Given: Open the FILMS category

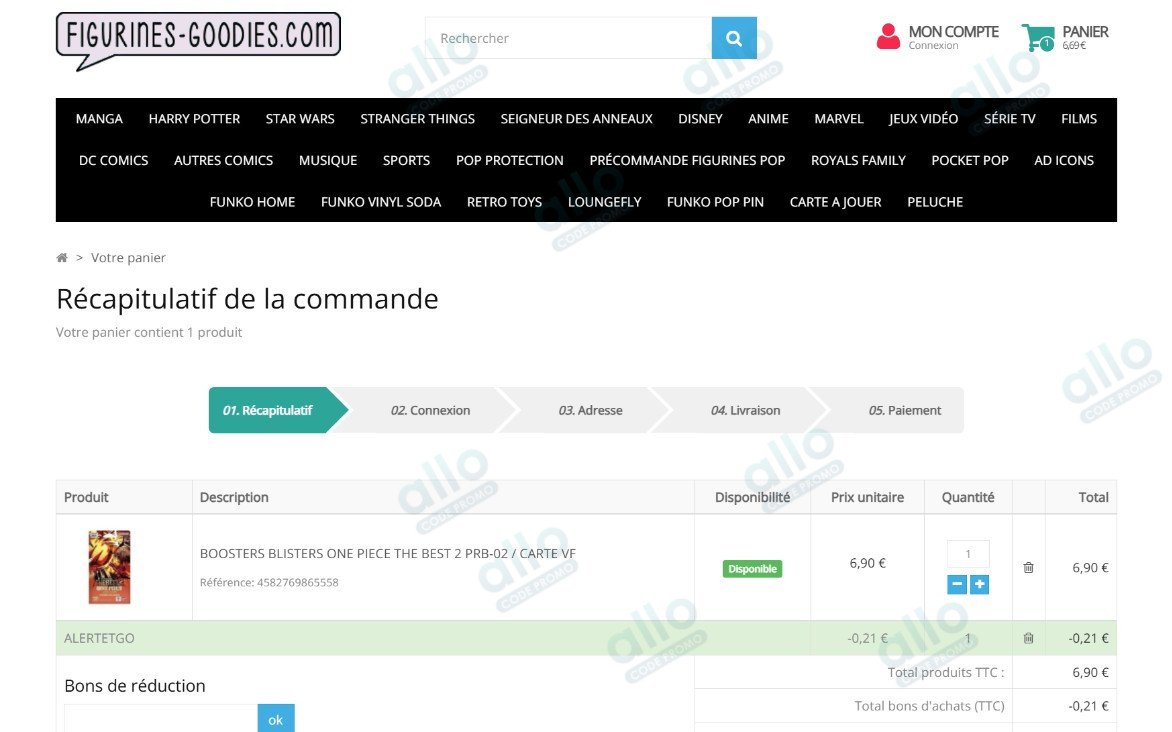Looking at the screenshot, I should coord(1079,119).
